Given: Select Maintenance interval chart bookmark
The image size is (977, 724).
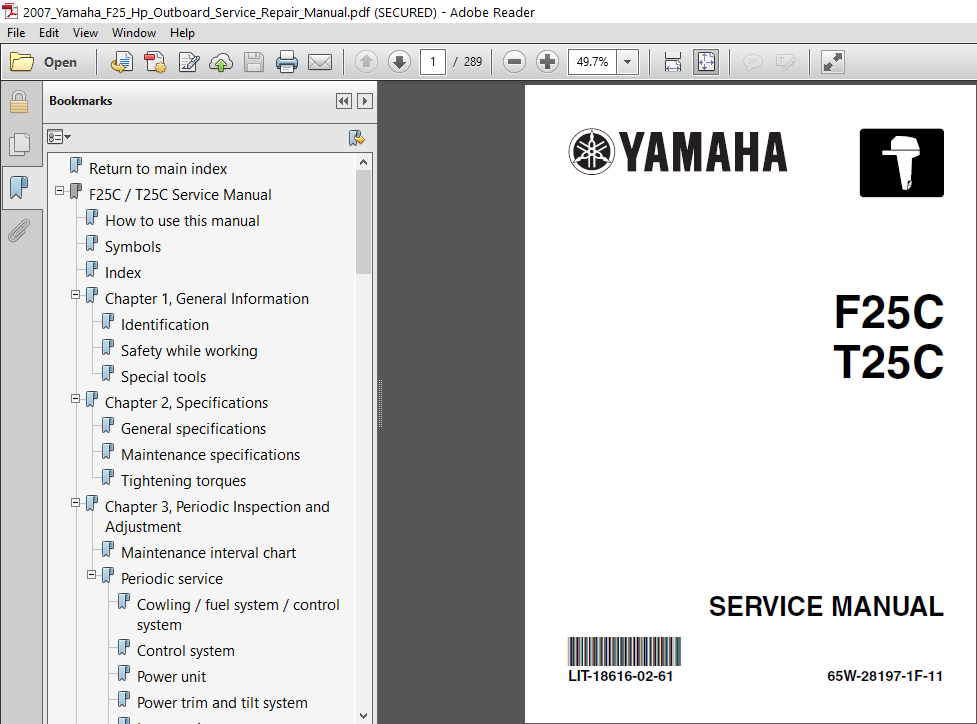Looking at the screenshot, I should pyautogui.click(x=209, y=553).
